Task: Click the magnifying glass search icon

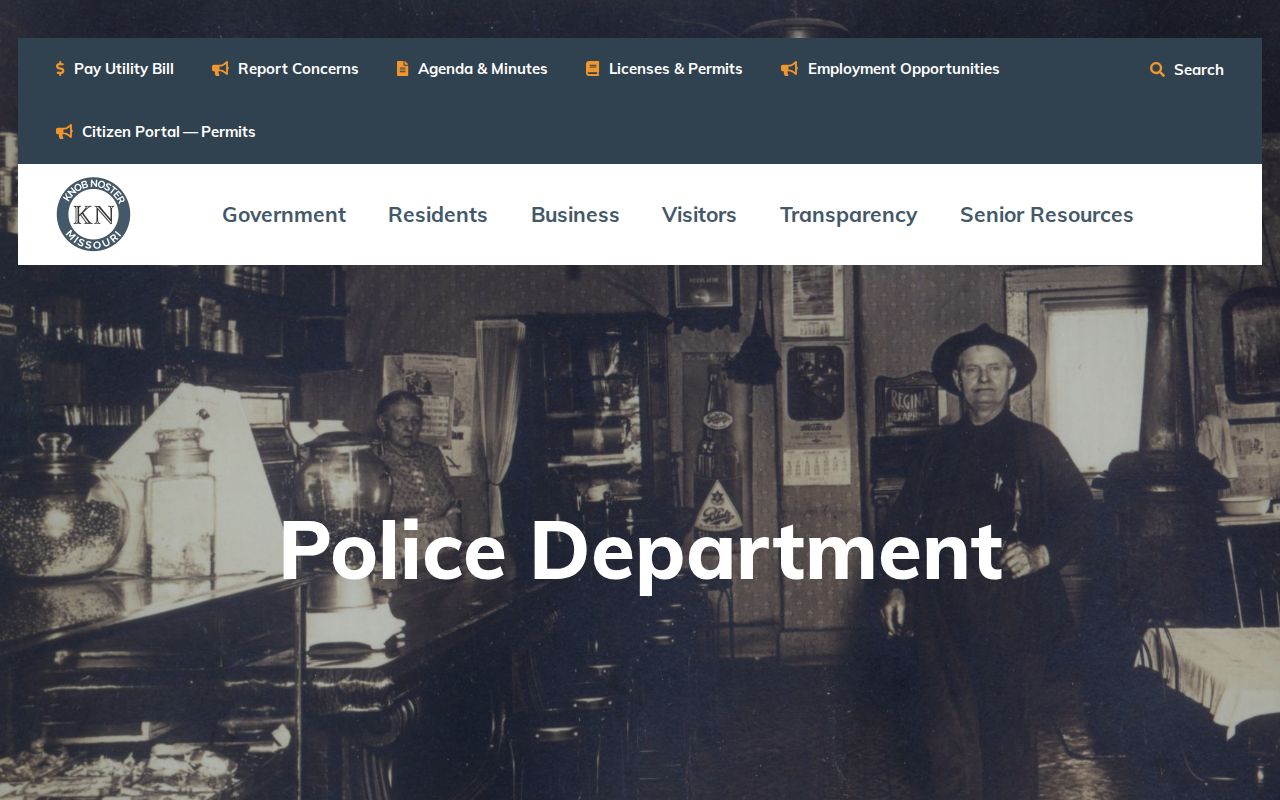Action: click(1157, 70)
